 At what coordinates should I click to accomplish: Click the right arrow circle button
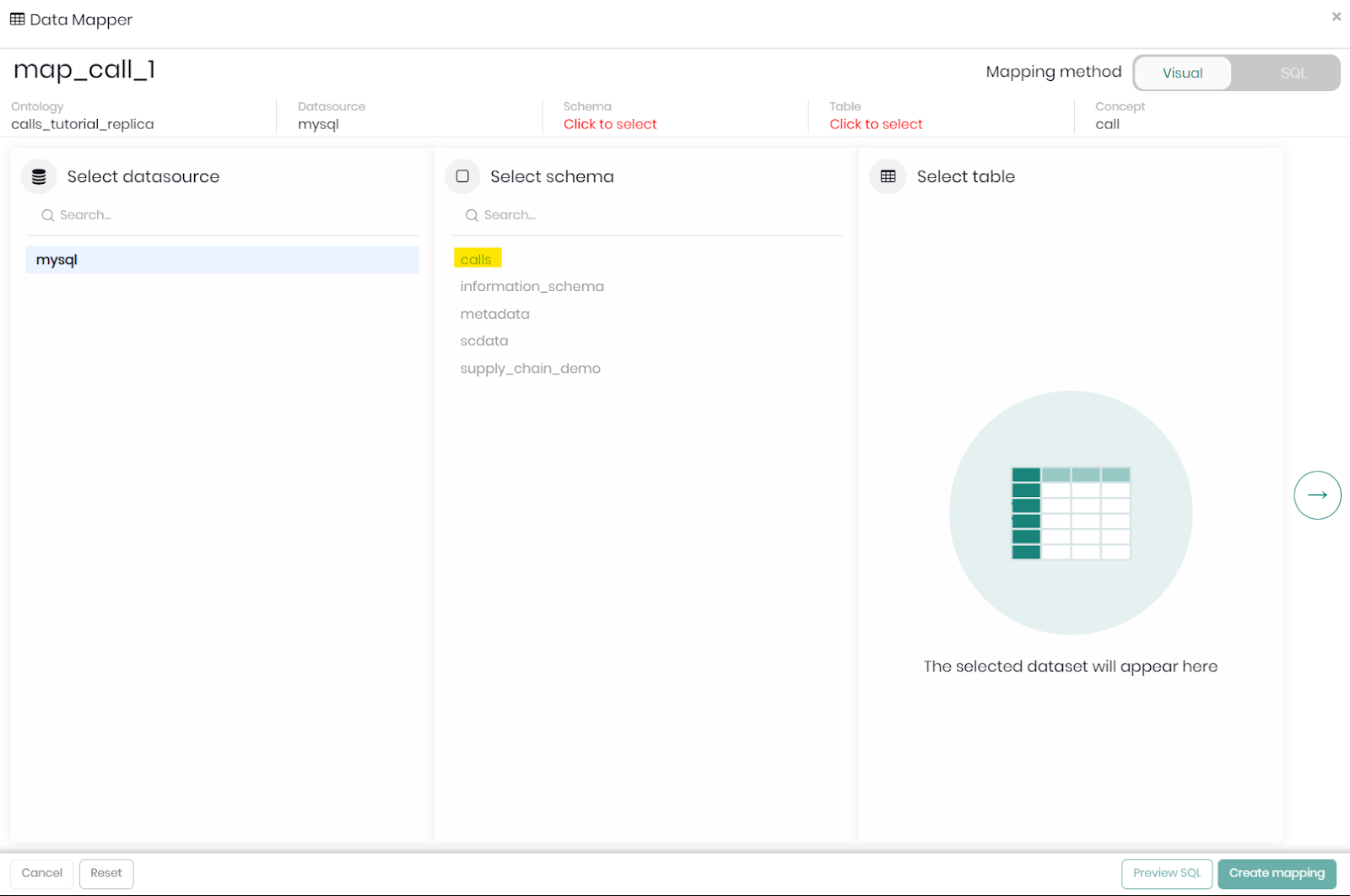click(1317, 495)
